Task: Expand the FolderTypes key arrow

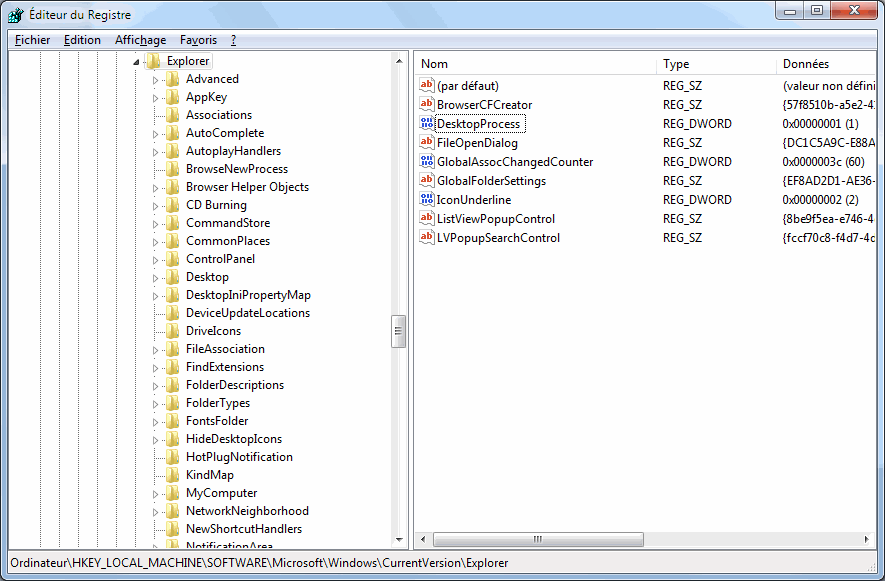Action: point(155,404)
